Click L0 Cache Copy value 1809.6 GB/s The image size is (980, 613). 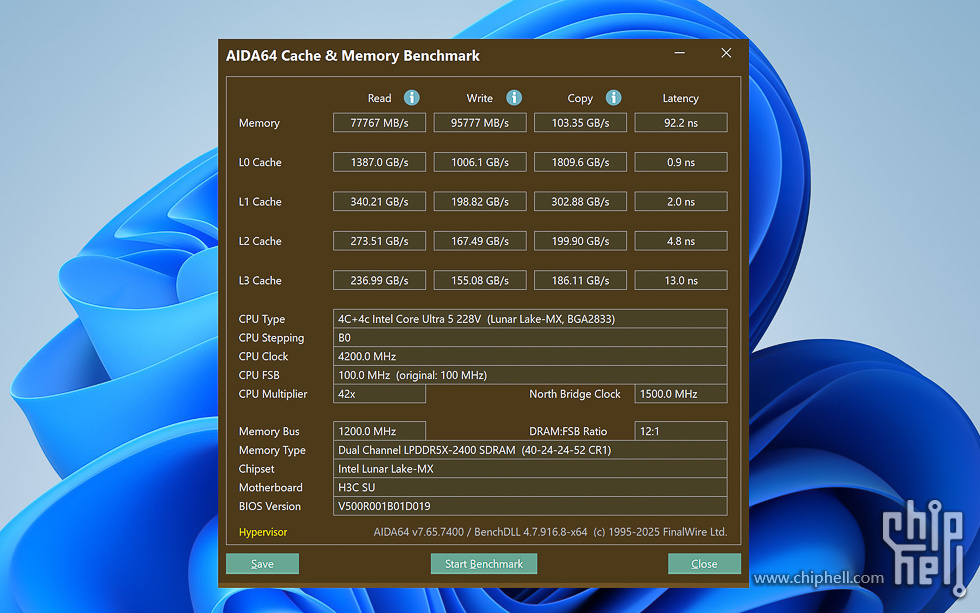(581, 162)
